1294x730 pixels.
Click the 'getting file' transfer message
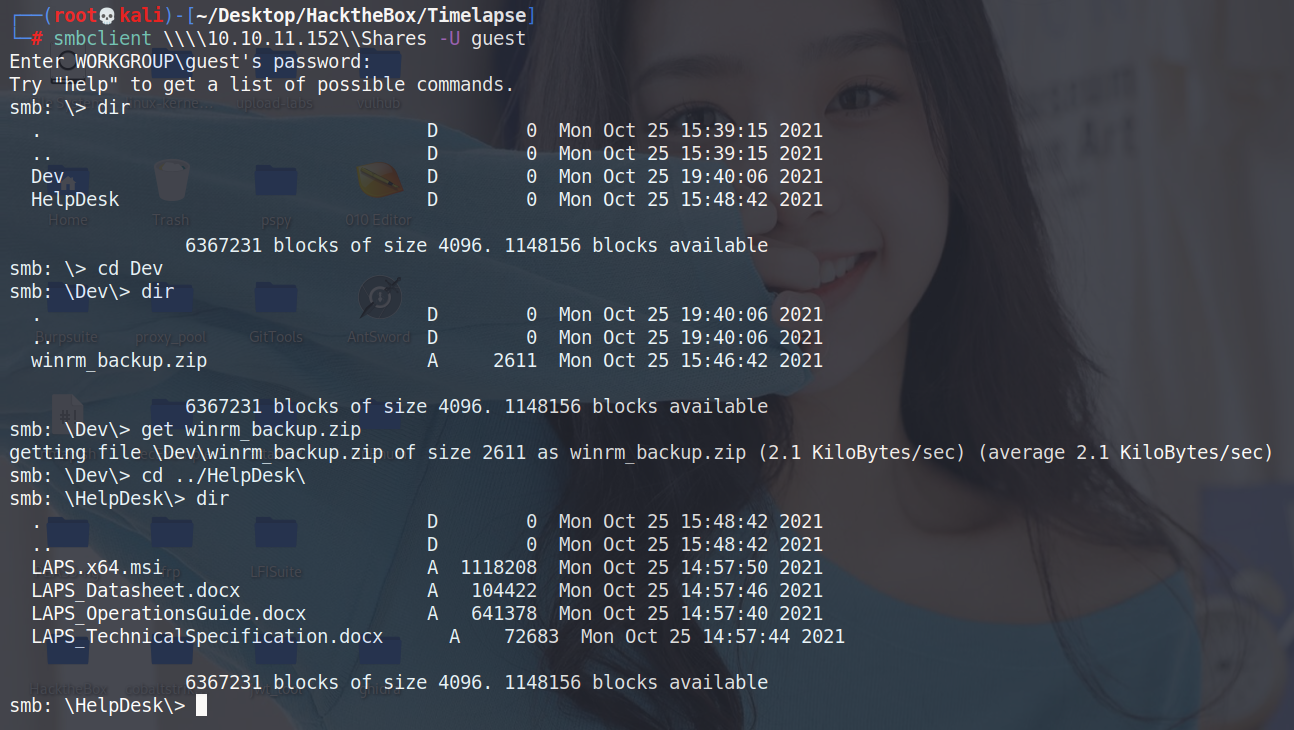click(640, 453)
